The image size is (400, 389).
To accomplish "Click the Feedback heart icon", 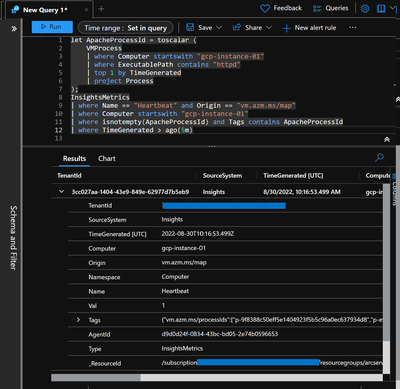I will (265, 8).
